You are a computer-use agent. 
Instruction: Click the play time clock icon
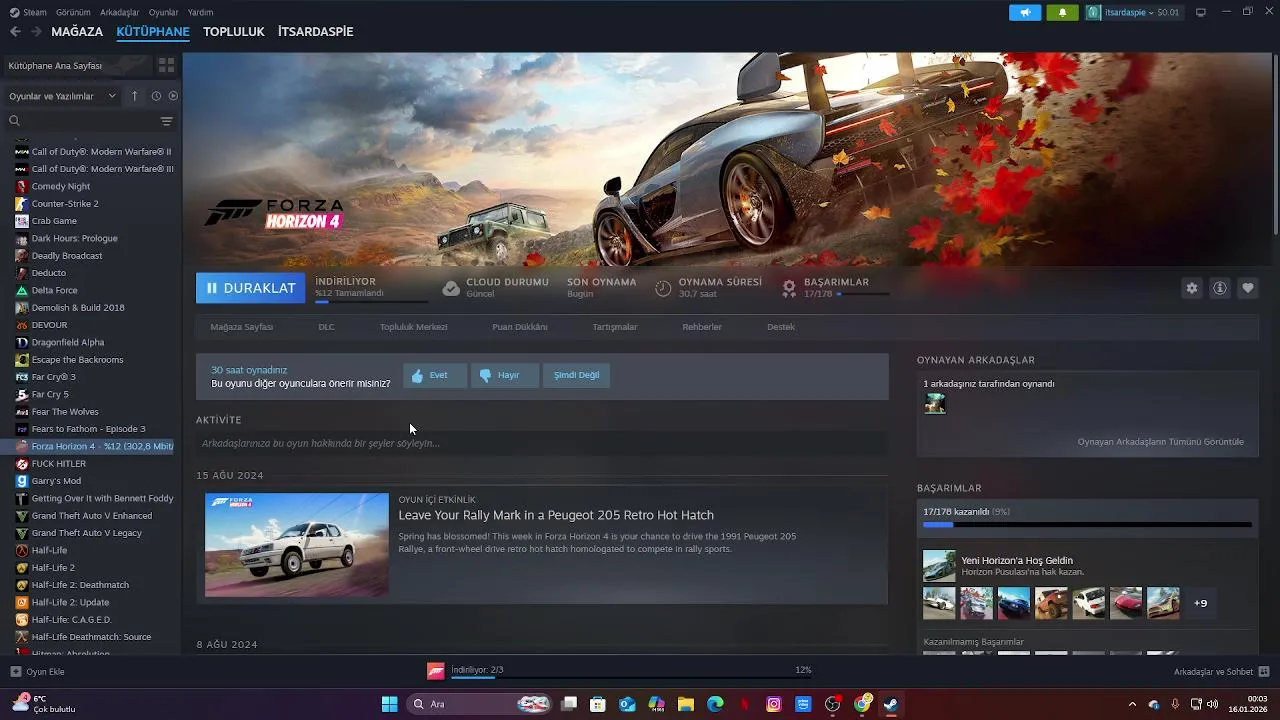(663, 288)
